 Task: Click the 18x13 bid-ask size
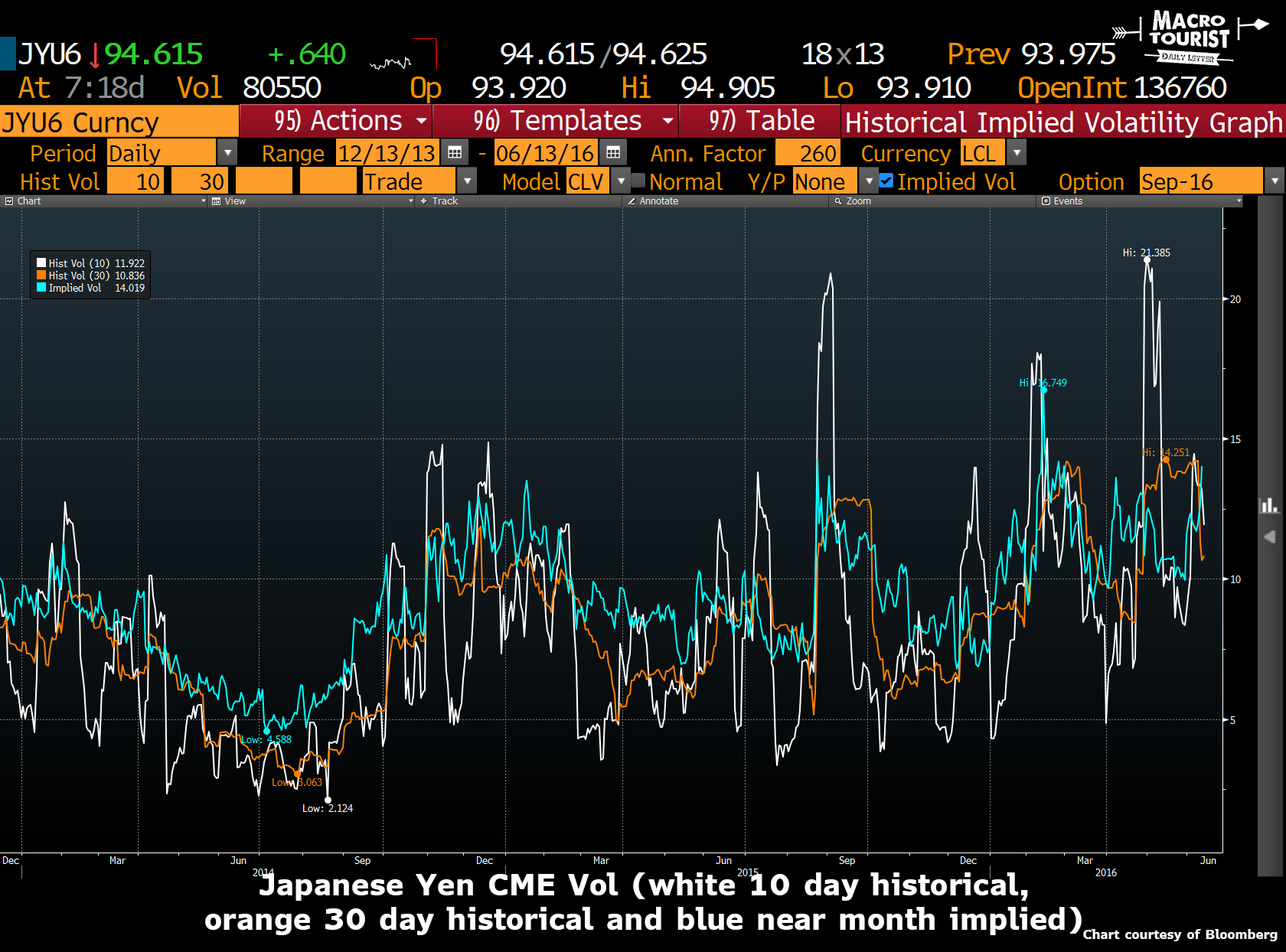pyautogui.click(x=843, y=54)
